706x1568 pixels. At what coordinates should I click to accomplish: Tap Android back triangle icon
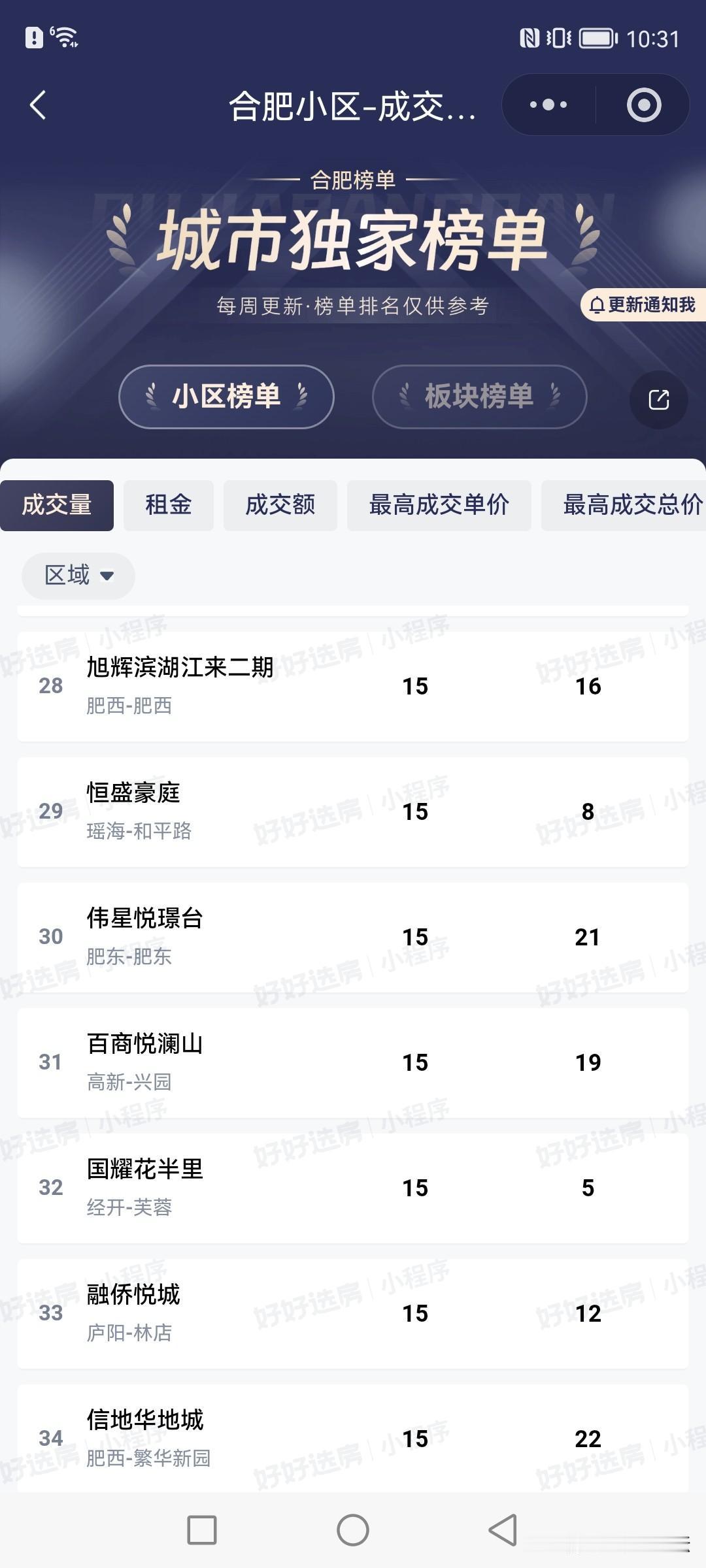click(x=503, y=1530)
